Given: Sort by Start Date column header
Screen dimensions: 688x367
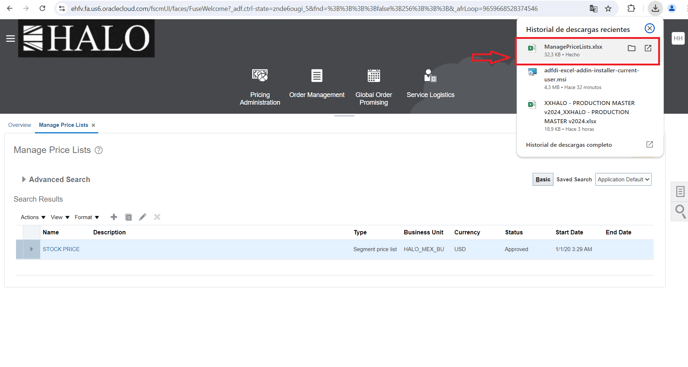Looking at the screenshot, I should [569, 232].
